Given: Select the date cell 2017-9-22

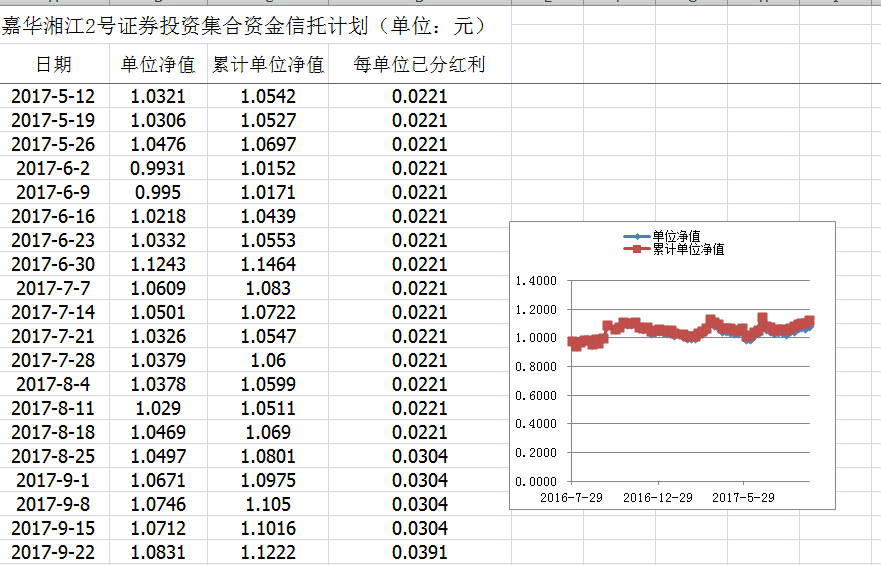Looking at the screenshot, I should click(53, 552).
